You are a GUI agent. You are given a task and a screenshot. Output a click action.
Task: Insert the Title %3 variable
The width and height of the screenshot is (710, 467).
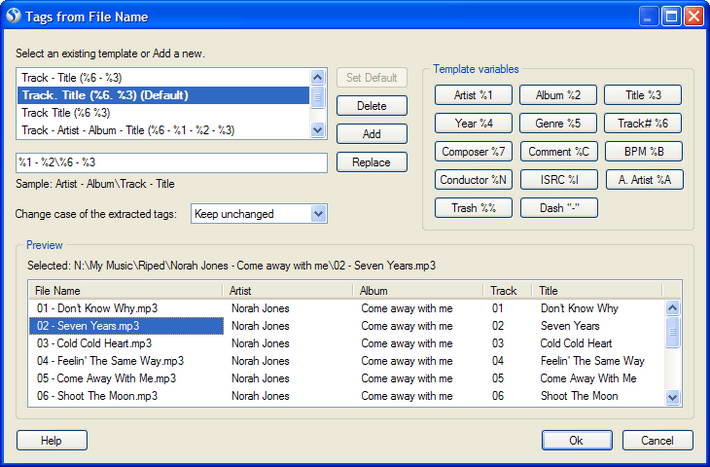[643, 95]
